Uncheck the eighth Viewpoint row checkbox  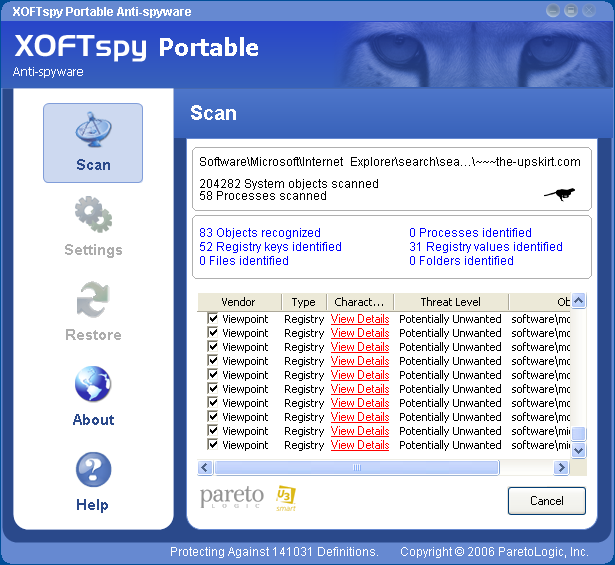click(213, 416)
